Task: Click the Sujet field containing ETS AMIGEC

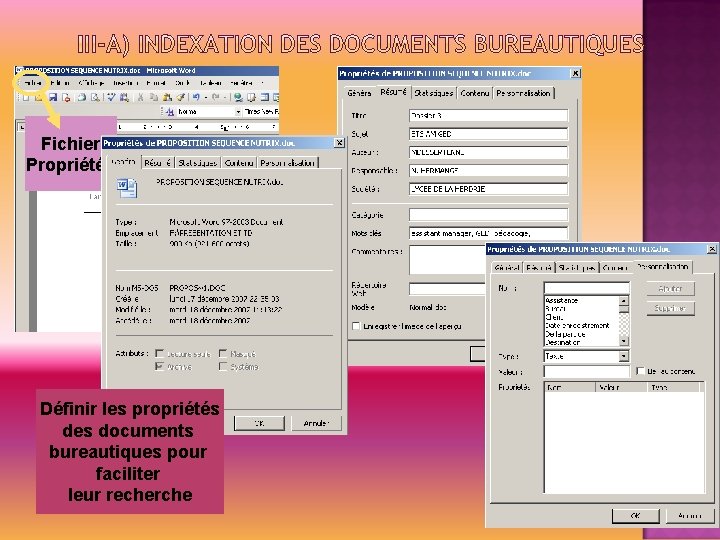Action: (x=488, y=134)
